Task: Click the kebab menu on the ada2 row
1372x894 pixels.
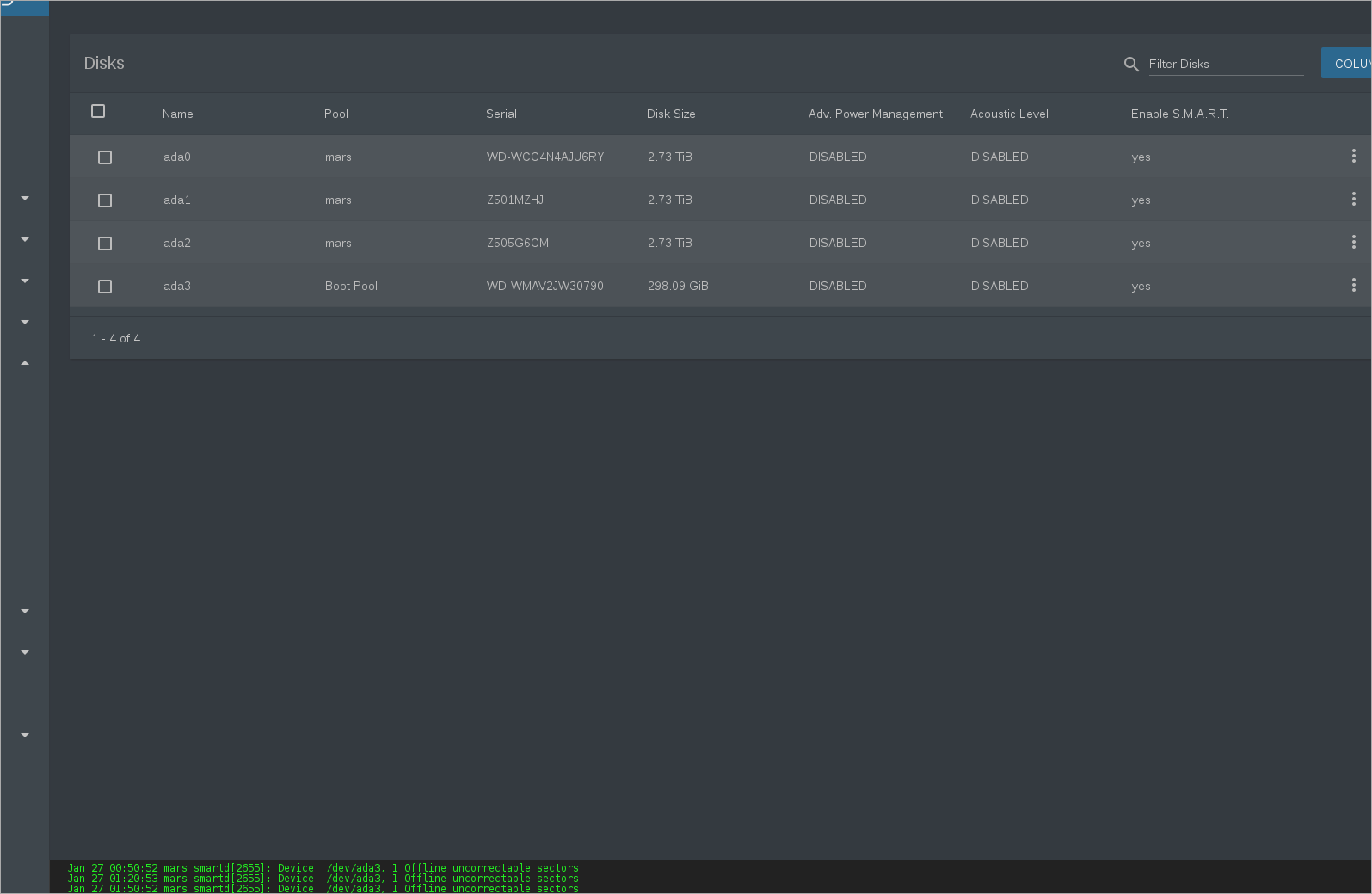Action: pyautogui.click(x=1353, y=242)
